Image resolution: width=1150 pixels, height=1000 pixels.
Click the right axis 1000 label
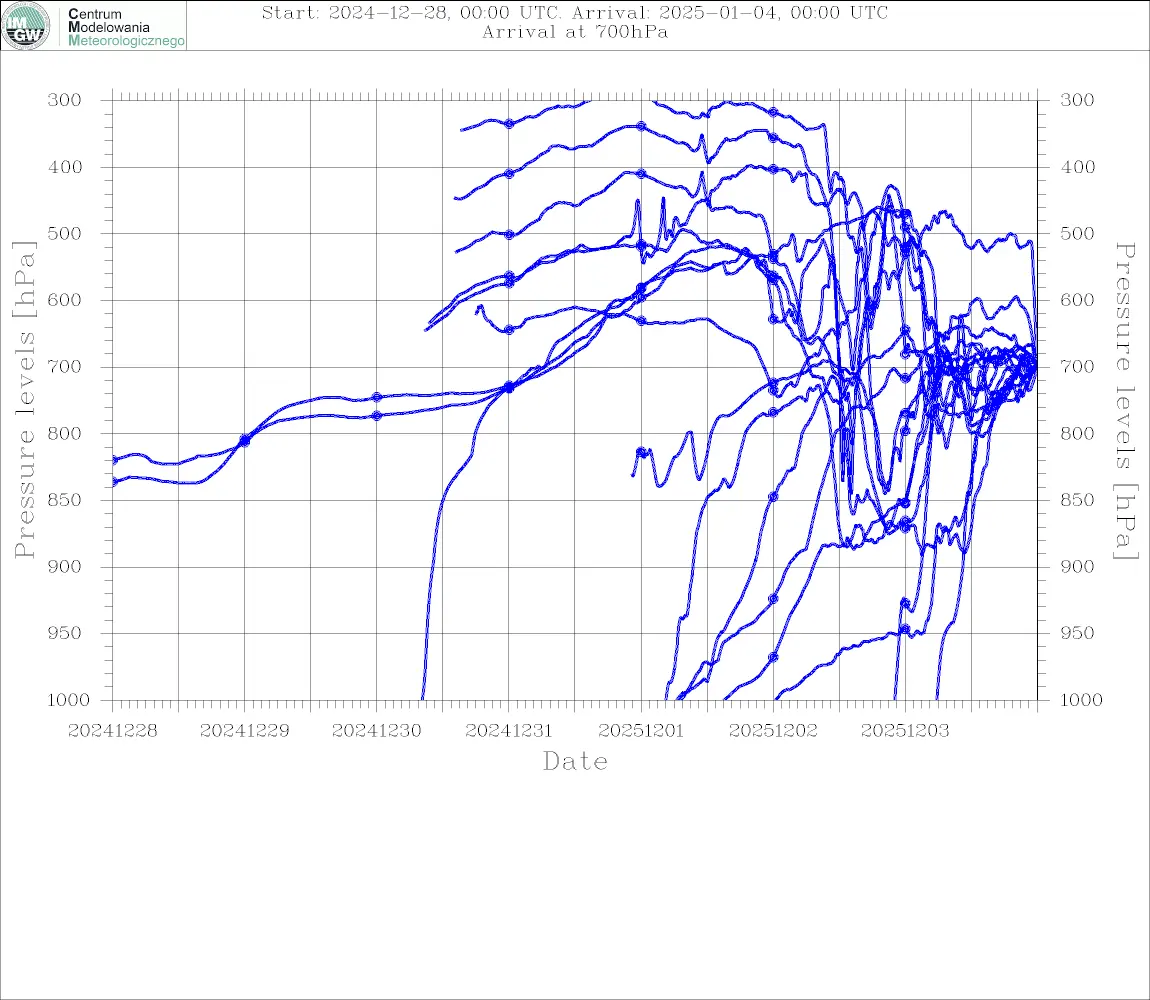click(1081, 700)
